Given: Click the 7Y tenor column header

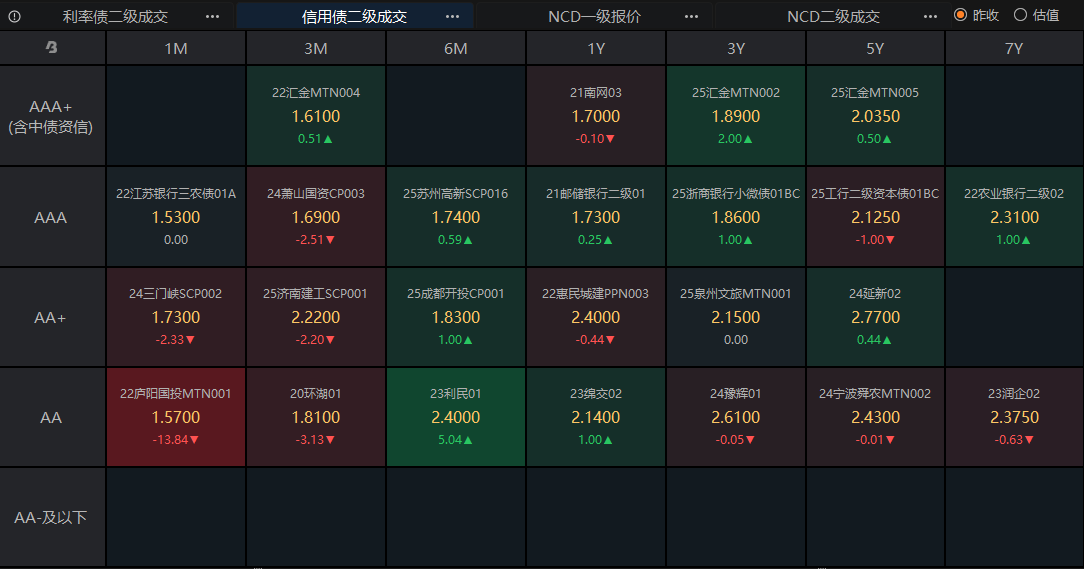Looking at the screenshot, I should coord(1014,48).
